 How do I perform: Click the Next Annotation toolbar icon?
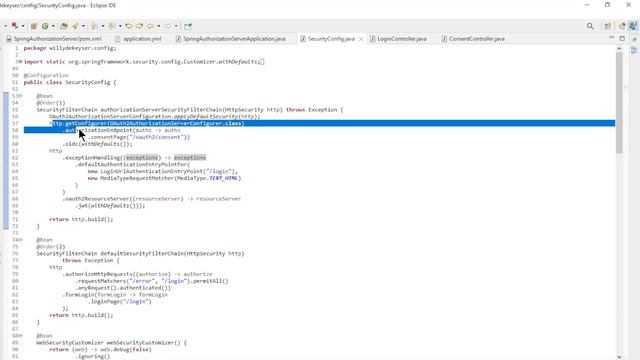94,26
